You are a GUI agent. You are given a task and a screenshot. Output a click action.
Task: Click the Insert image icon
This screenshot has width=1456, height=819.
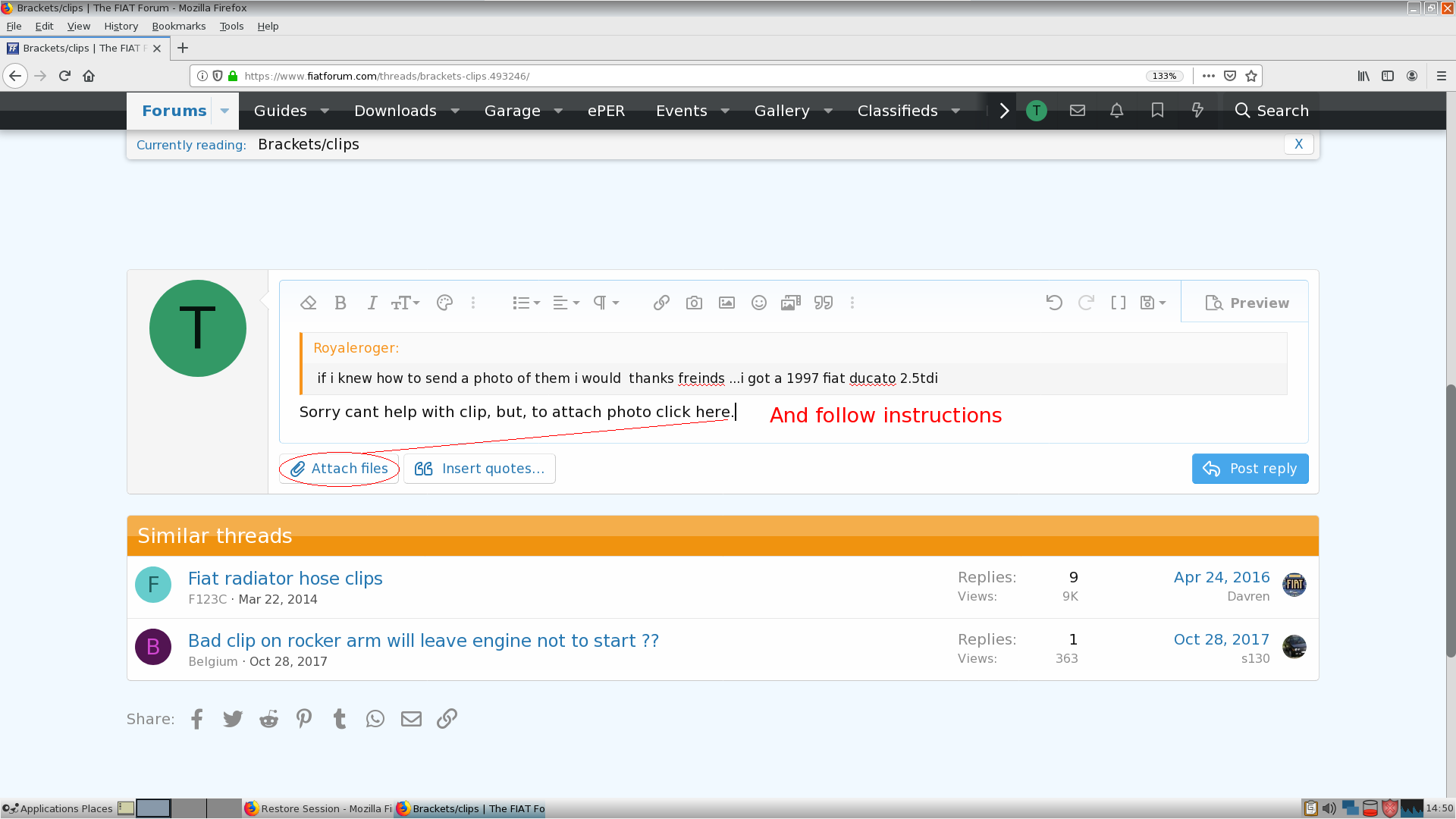[726, 303]
